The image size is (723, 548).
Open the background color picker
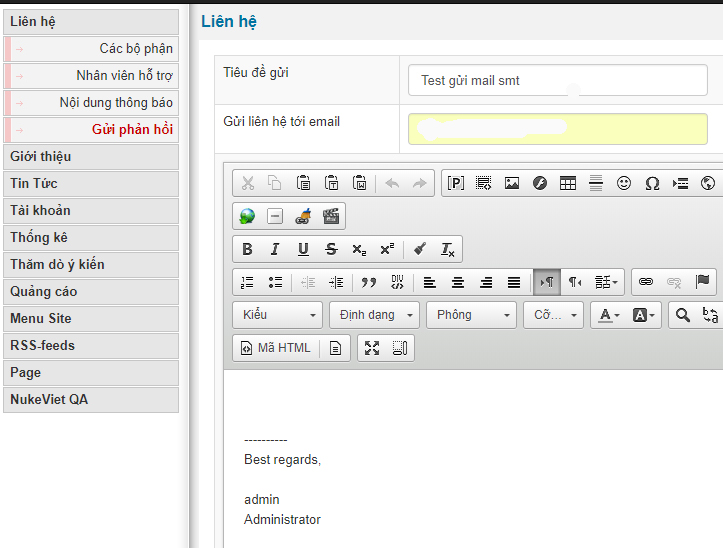pos(643,315)
